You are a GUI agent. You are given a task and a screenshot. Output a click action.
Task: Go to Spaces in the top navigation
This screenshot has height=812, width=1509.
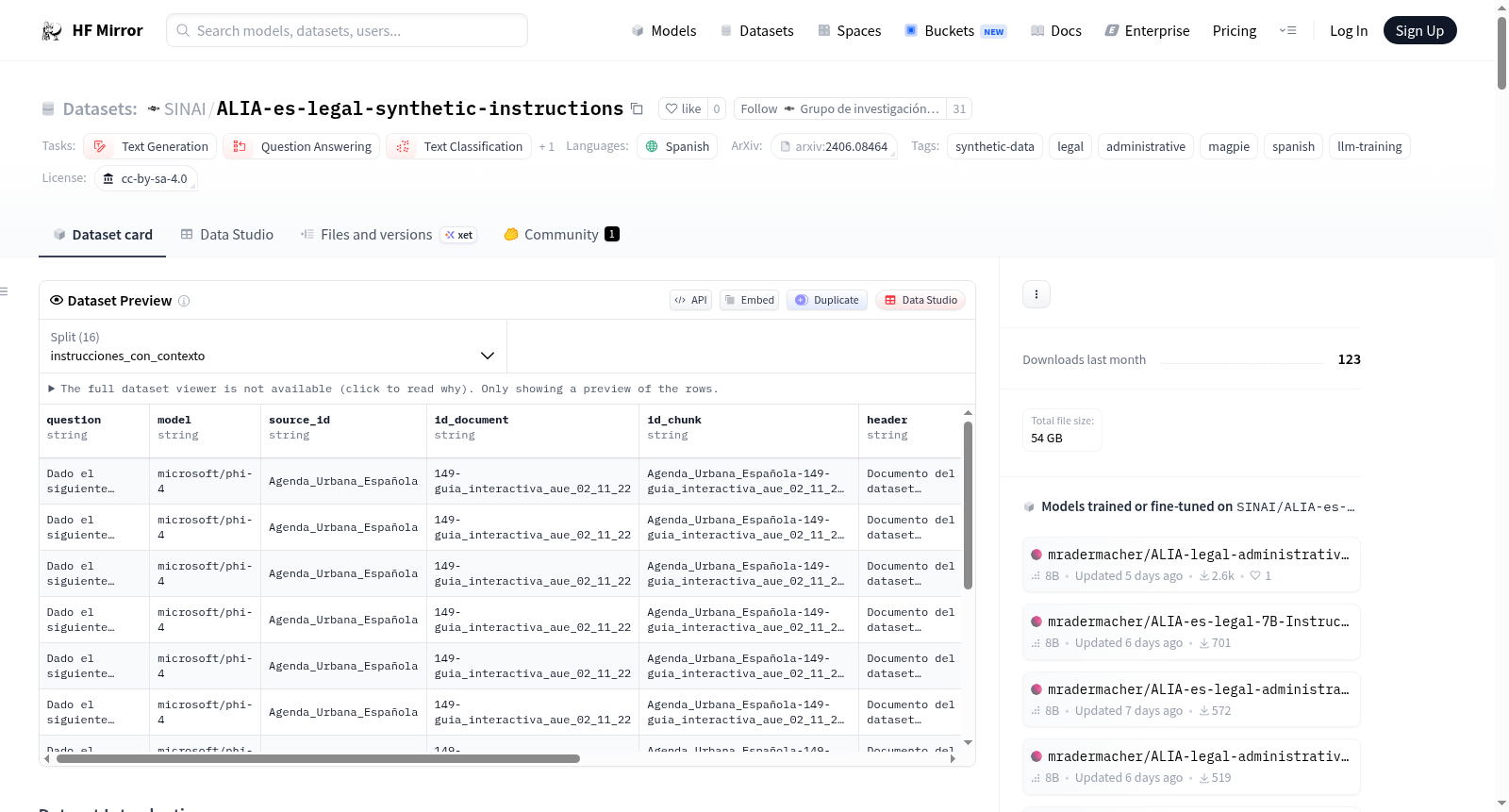click(850, 31)
